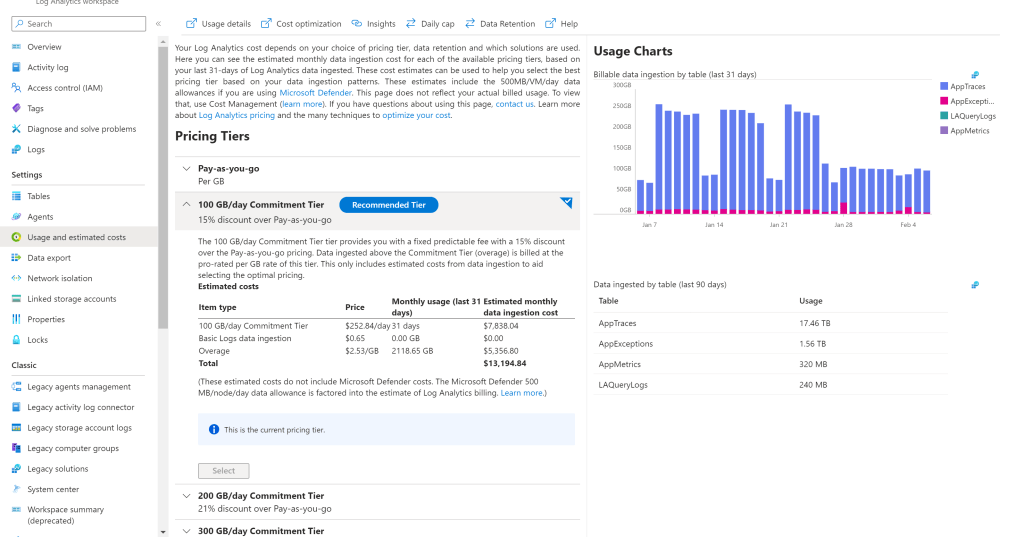This screenshot has height=537, width=1024.
Task: Click the AppTraces legend color swatch
Action: tap(944, 86)
